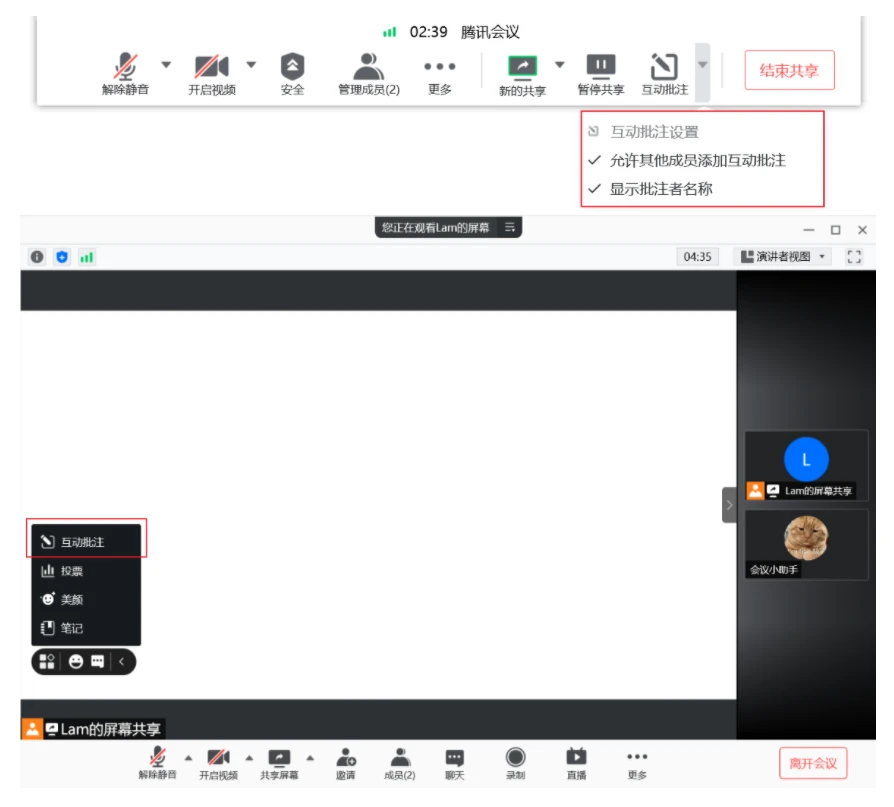Start 新的共享 from the toolbar
Screen dimensions: 894x807
coord(522,75)
